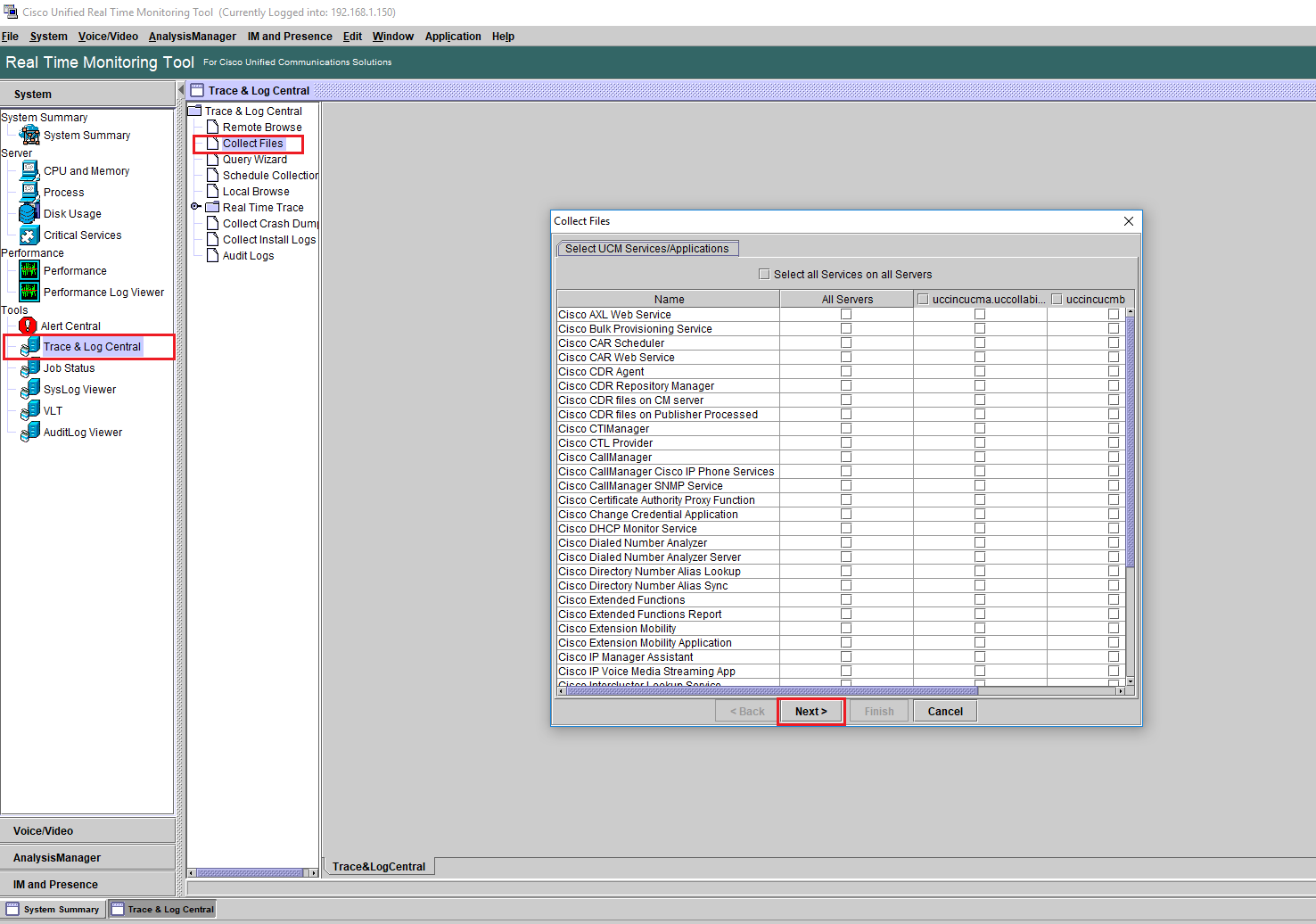Click the Performance Log Viewer icon
This screenshot has width=1316, height=924.
[29, 292]
